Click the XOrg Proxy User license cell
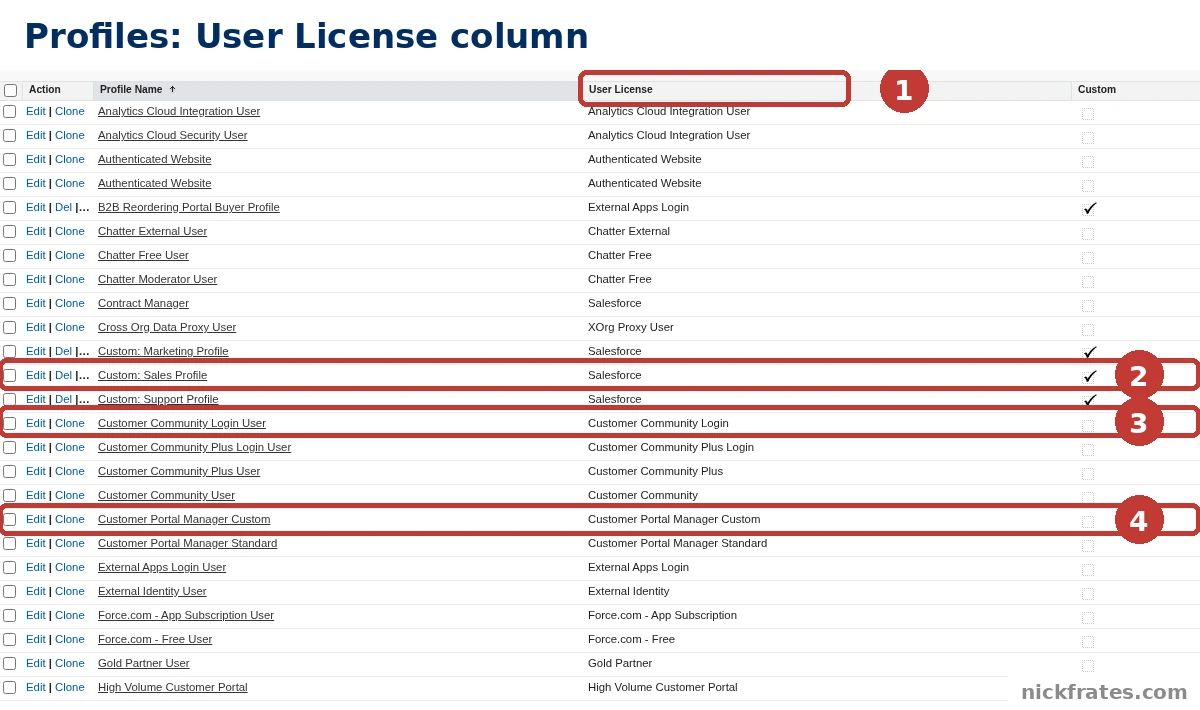 [x=631, y=327]
